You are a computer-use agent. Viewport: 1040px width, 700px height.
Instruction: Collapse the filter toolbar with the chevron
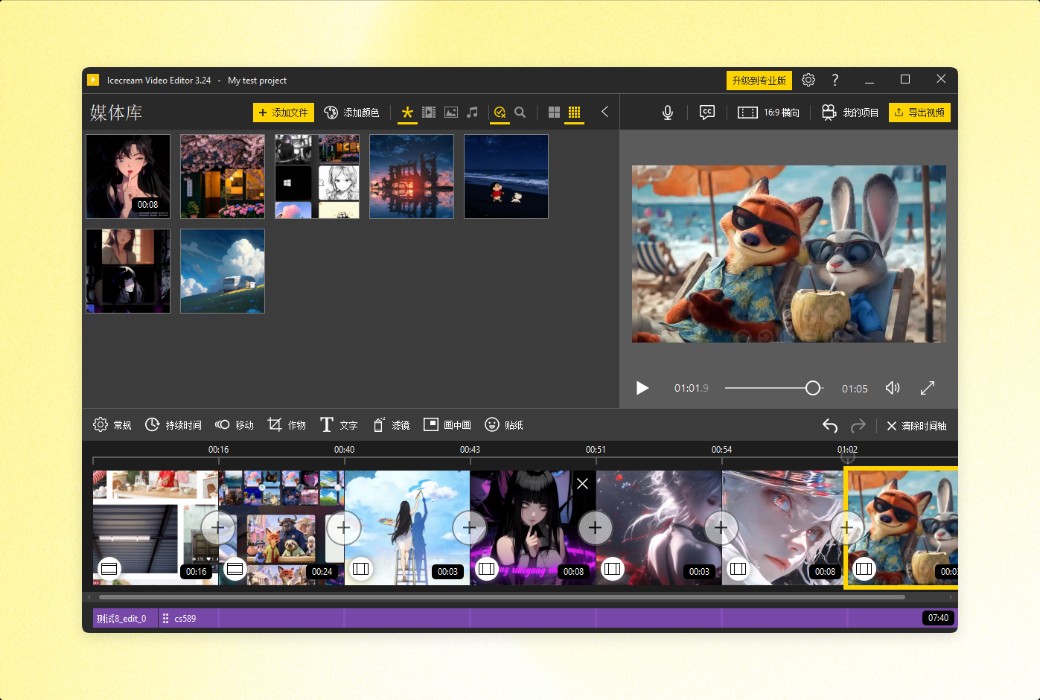604,112
